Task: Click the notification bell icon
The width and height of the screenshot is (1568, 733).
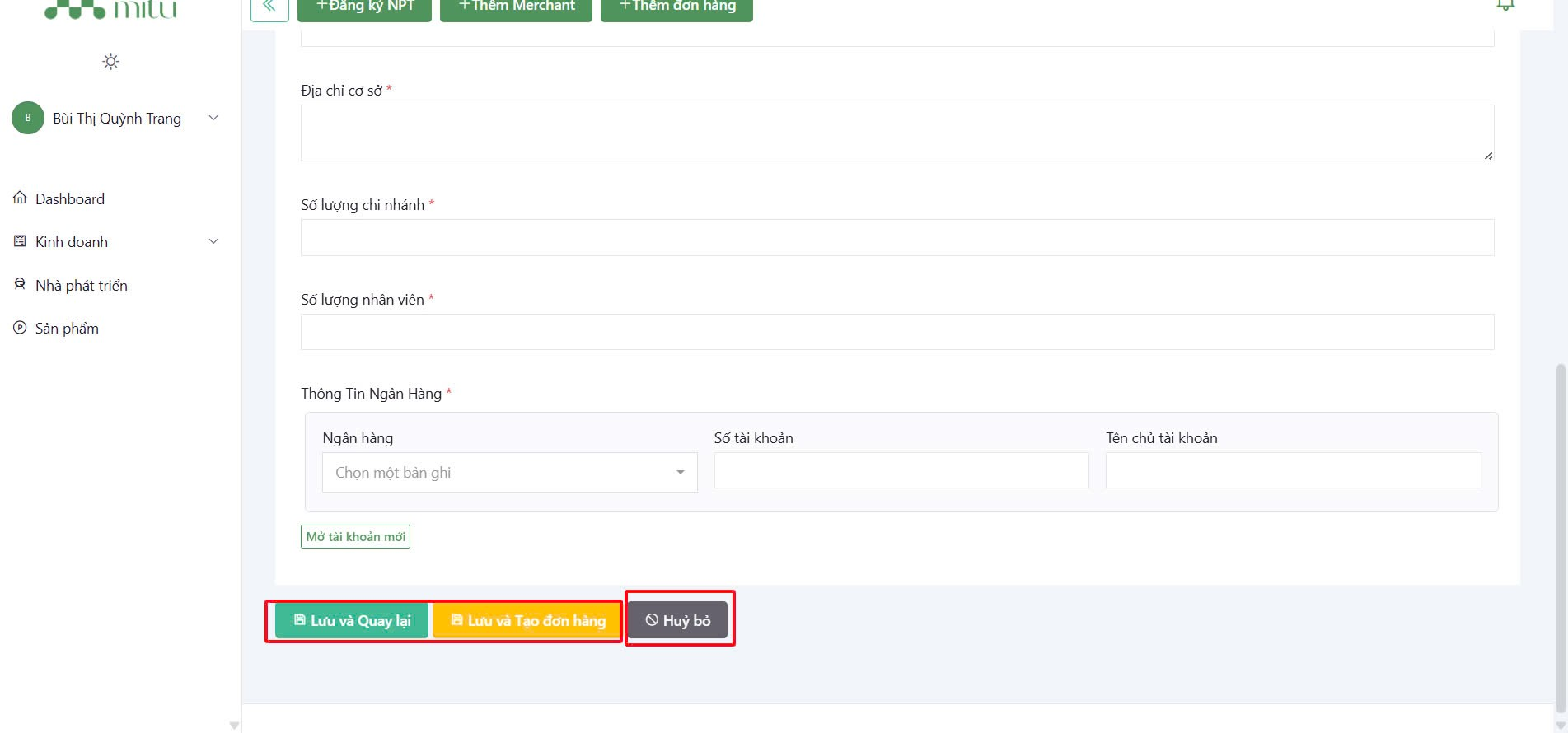Action: [1505, 5]
